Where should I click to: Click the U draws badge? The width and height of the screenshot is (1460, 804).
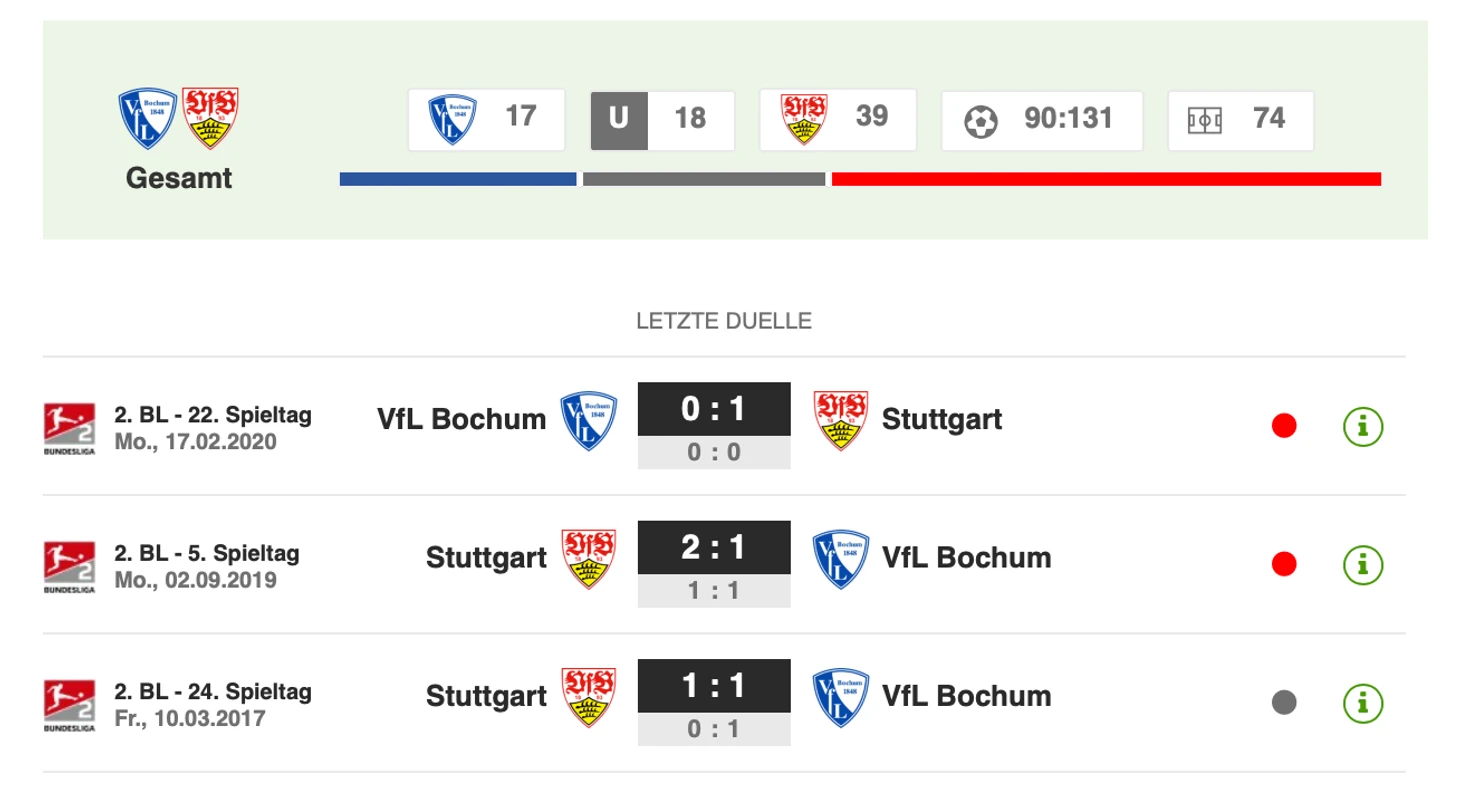[x=619, y=120]
